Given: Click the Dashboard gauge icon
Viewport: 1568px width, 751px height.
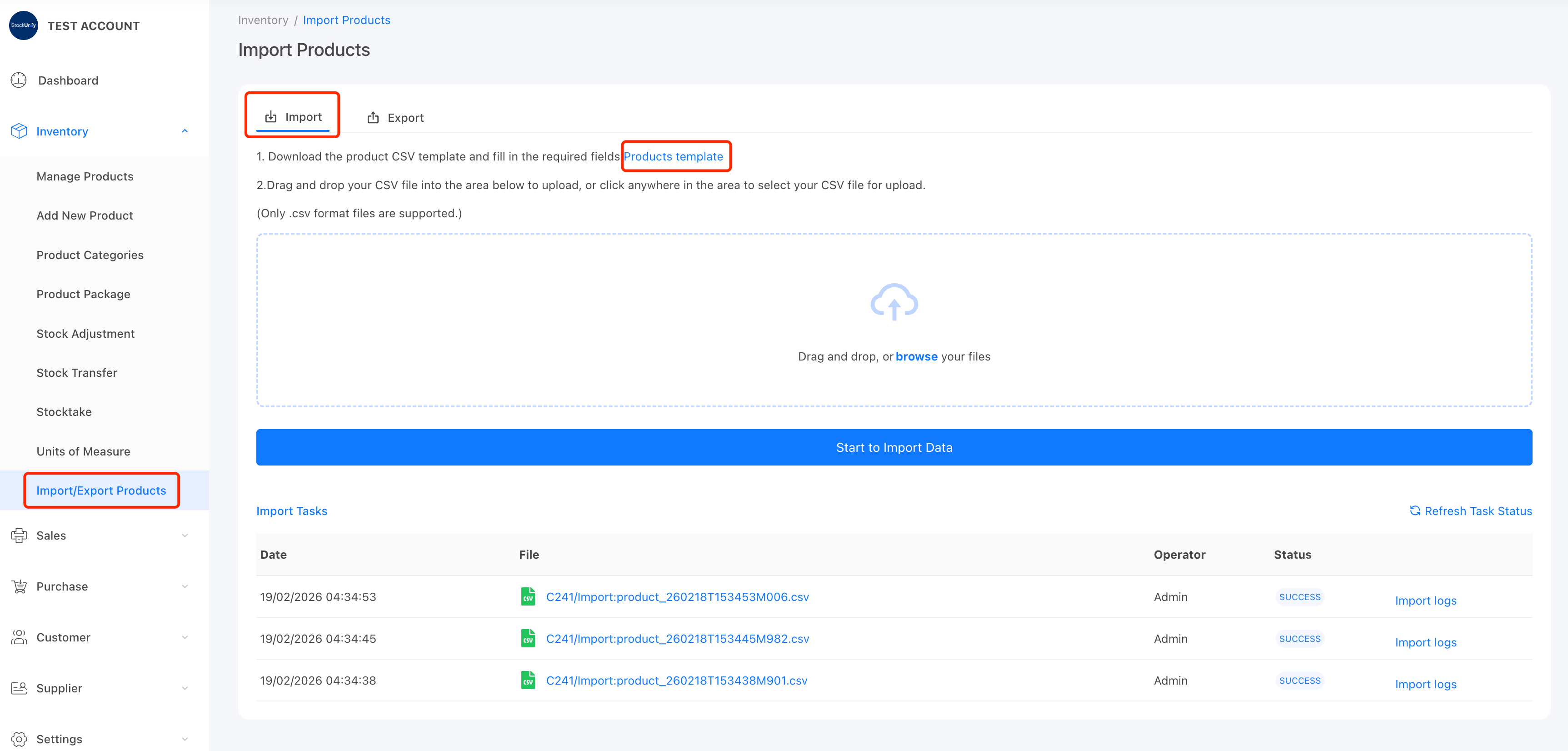Looking at the screenshot, I should (x=19, y=80).
